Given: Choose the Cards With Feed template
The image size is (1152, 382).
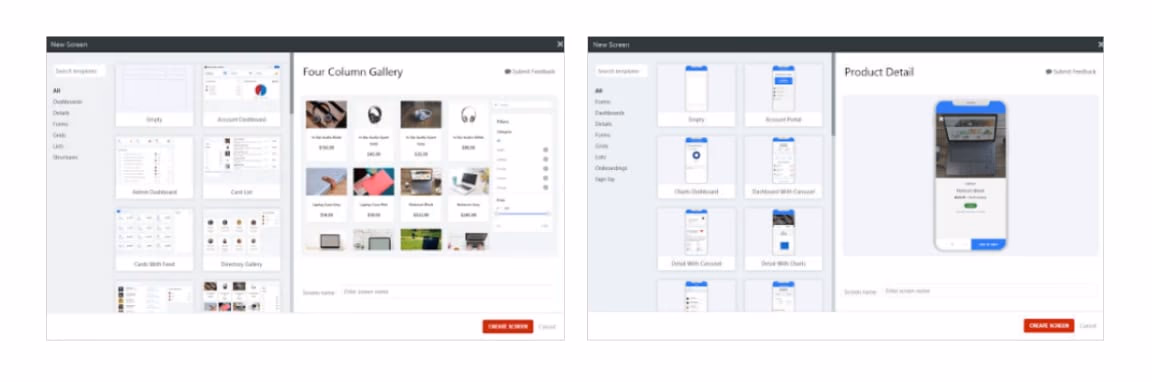Looking at the screenshot, I should click(154, 239).
